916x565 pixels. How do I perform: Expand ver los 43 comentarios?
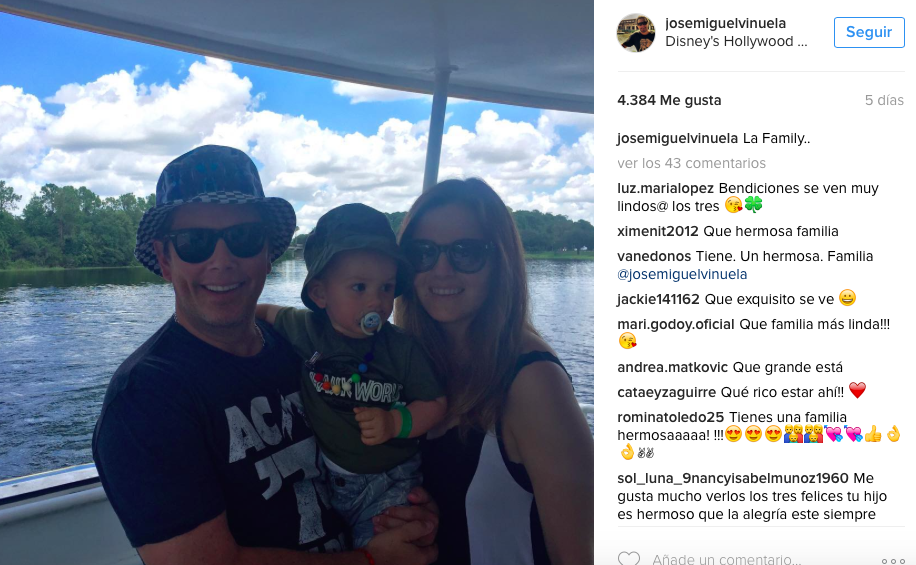(691, 163)
